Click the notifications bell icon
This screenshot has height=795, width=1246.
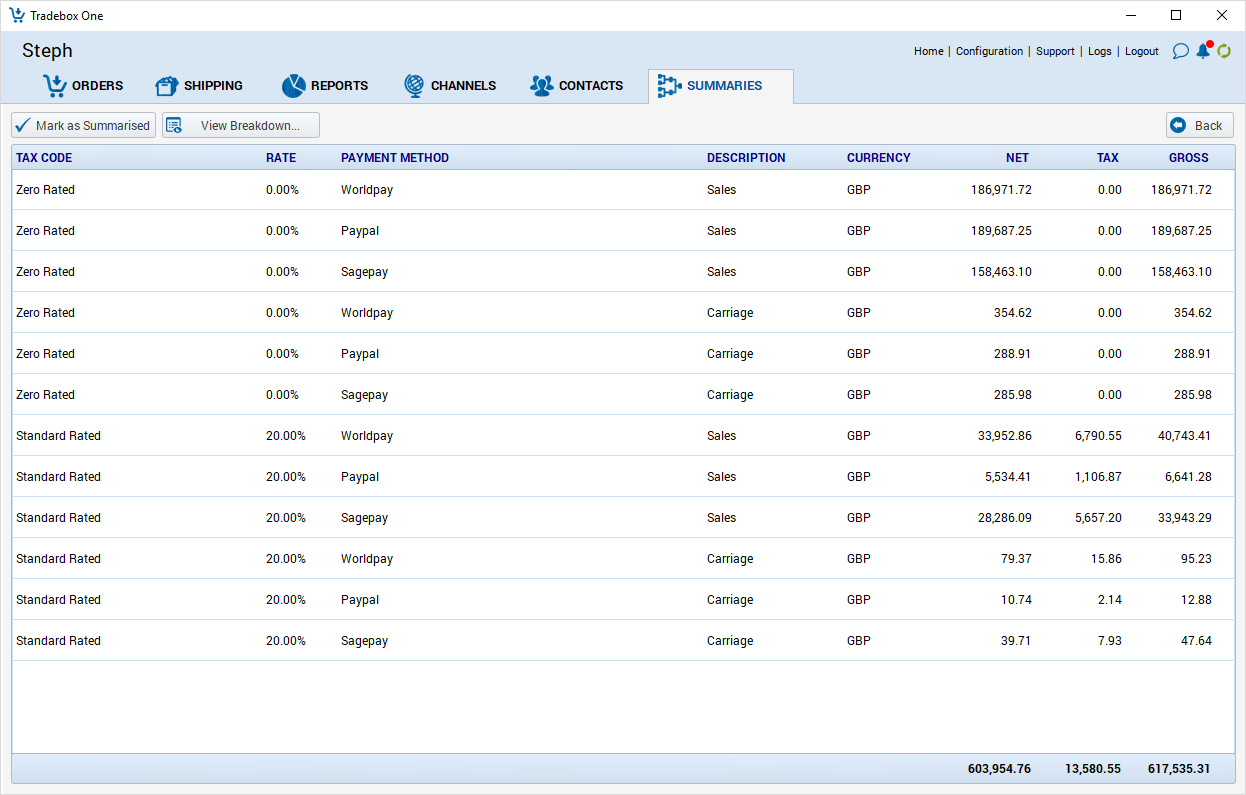click(1203, 51)
